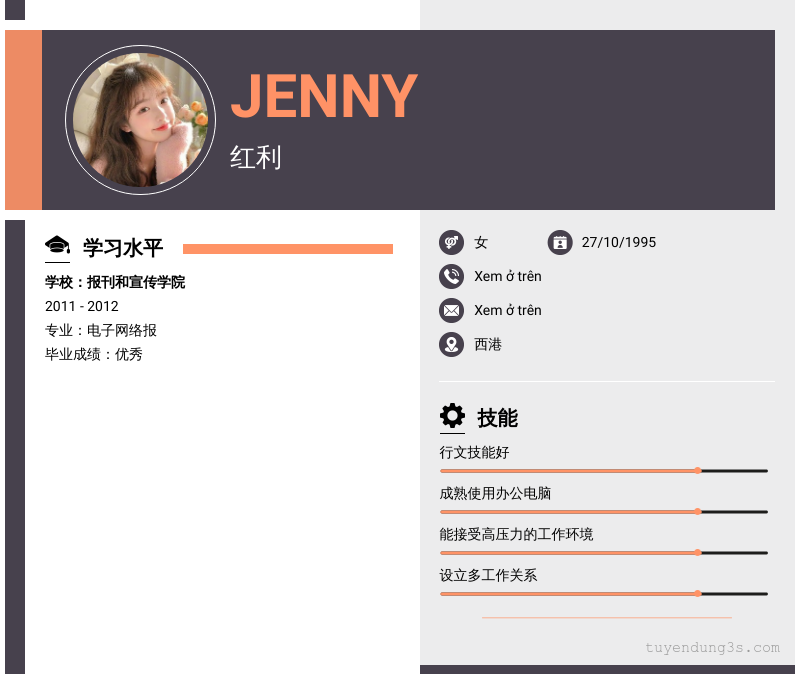This screenshot has height=674, width=800.
Task: Click the 技能 section heading
Action: tap(497, 418)
